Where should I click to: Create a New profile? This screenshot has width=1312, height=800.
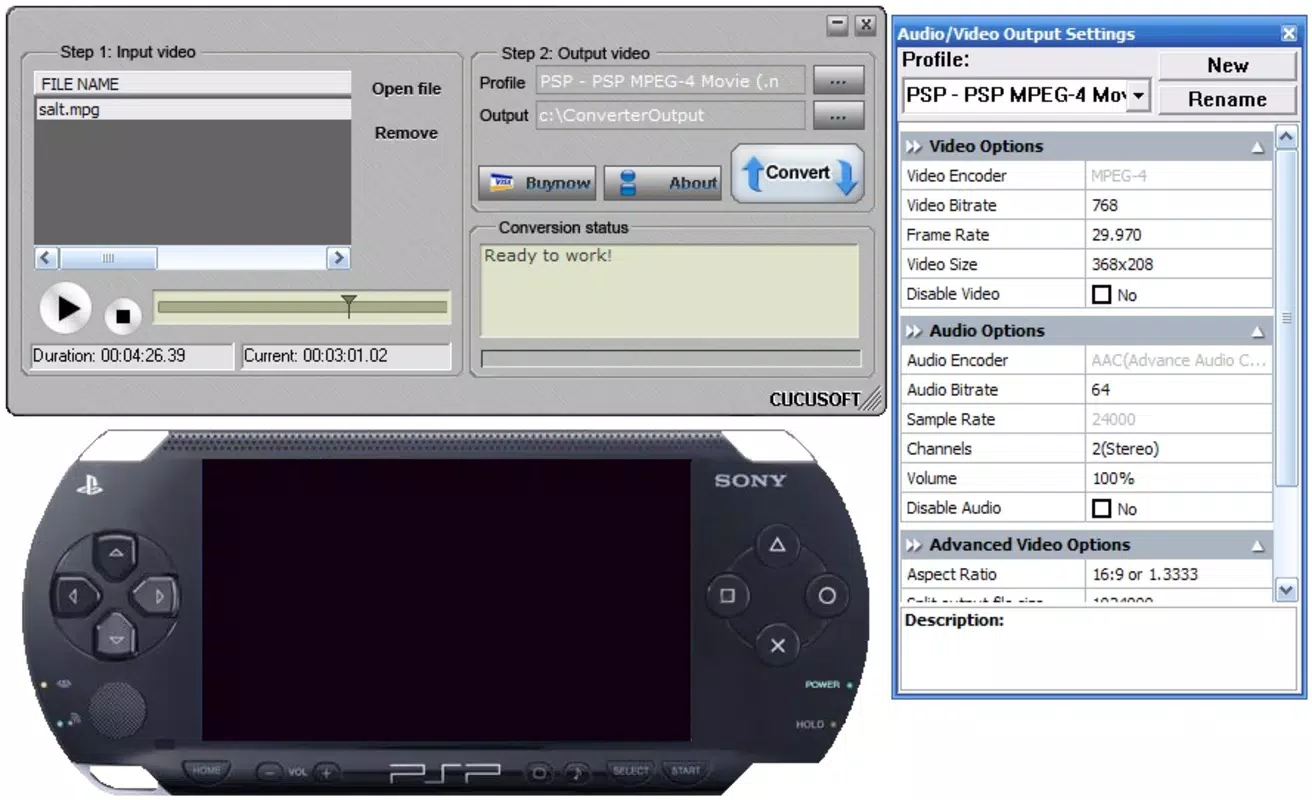[x=1227, y=66]
